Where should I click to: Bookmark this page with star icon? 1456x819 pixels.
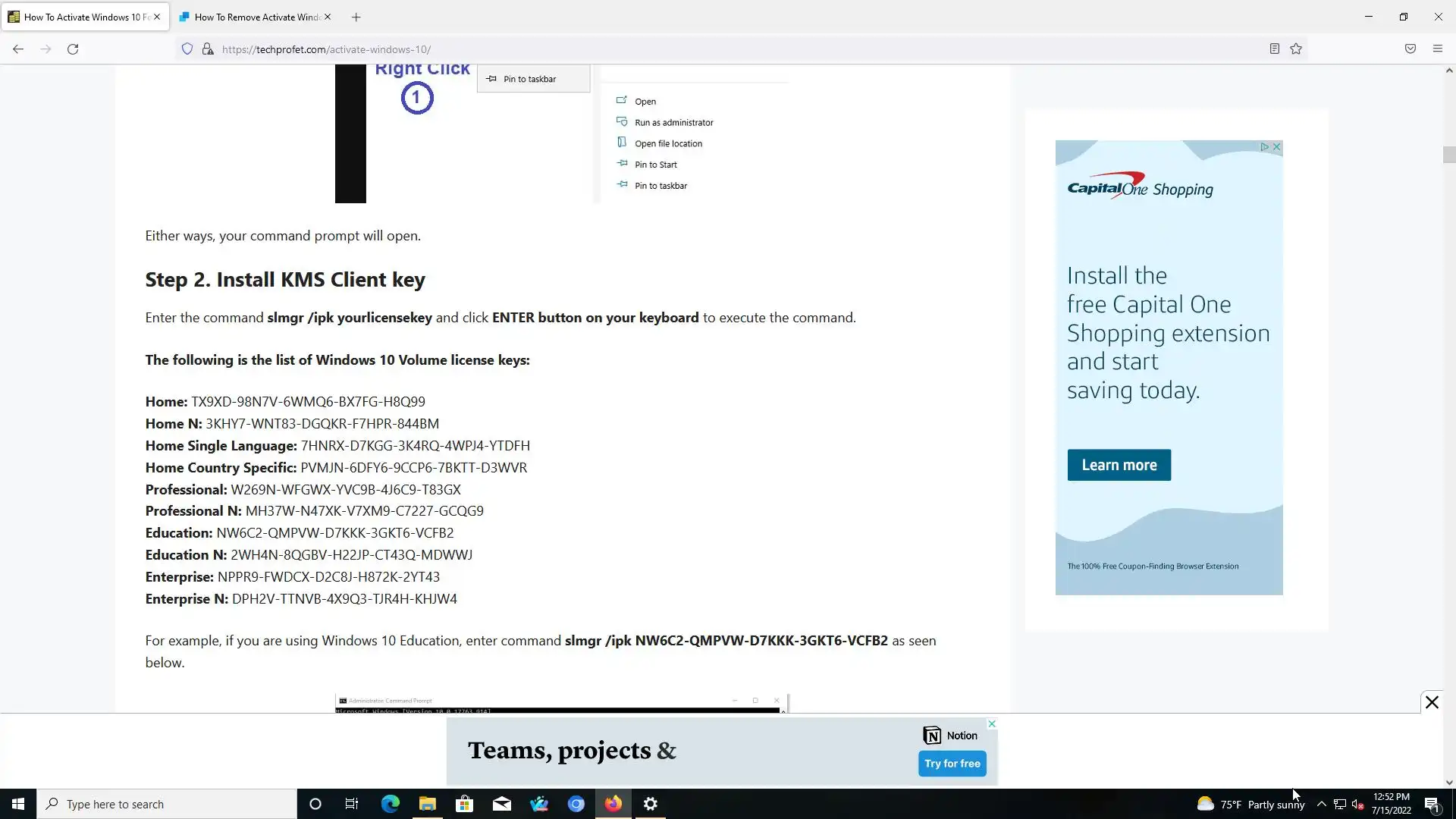tap(1296, 49)
